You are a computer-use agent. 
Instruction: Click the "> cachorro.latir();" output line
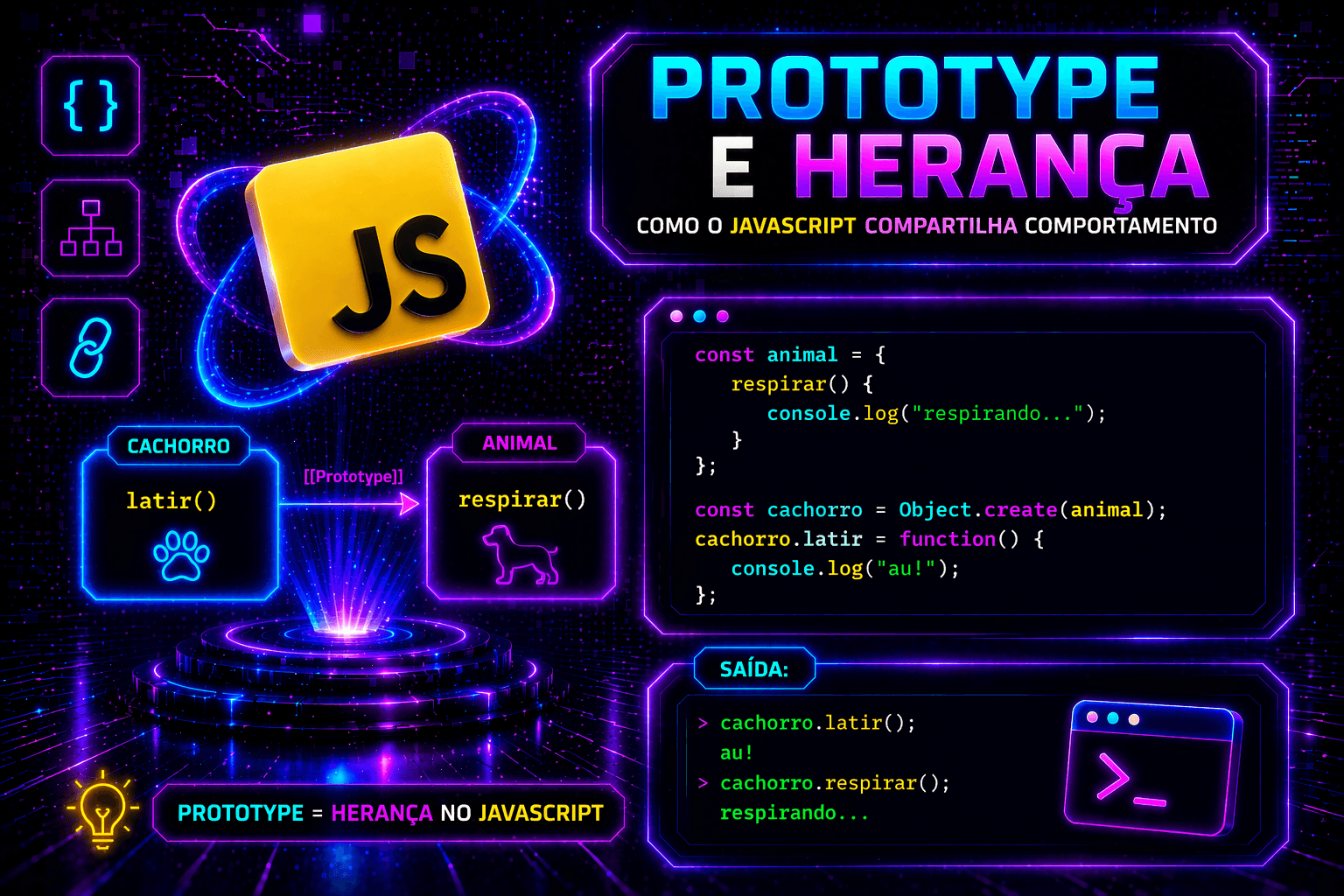(807, 724)
